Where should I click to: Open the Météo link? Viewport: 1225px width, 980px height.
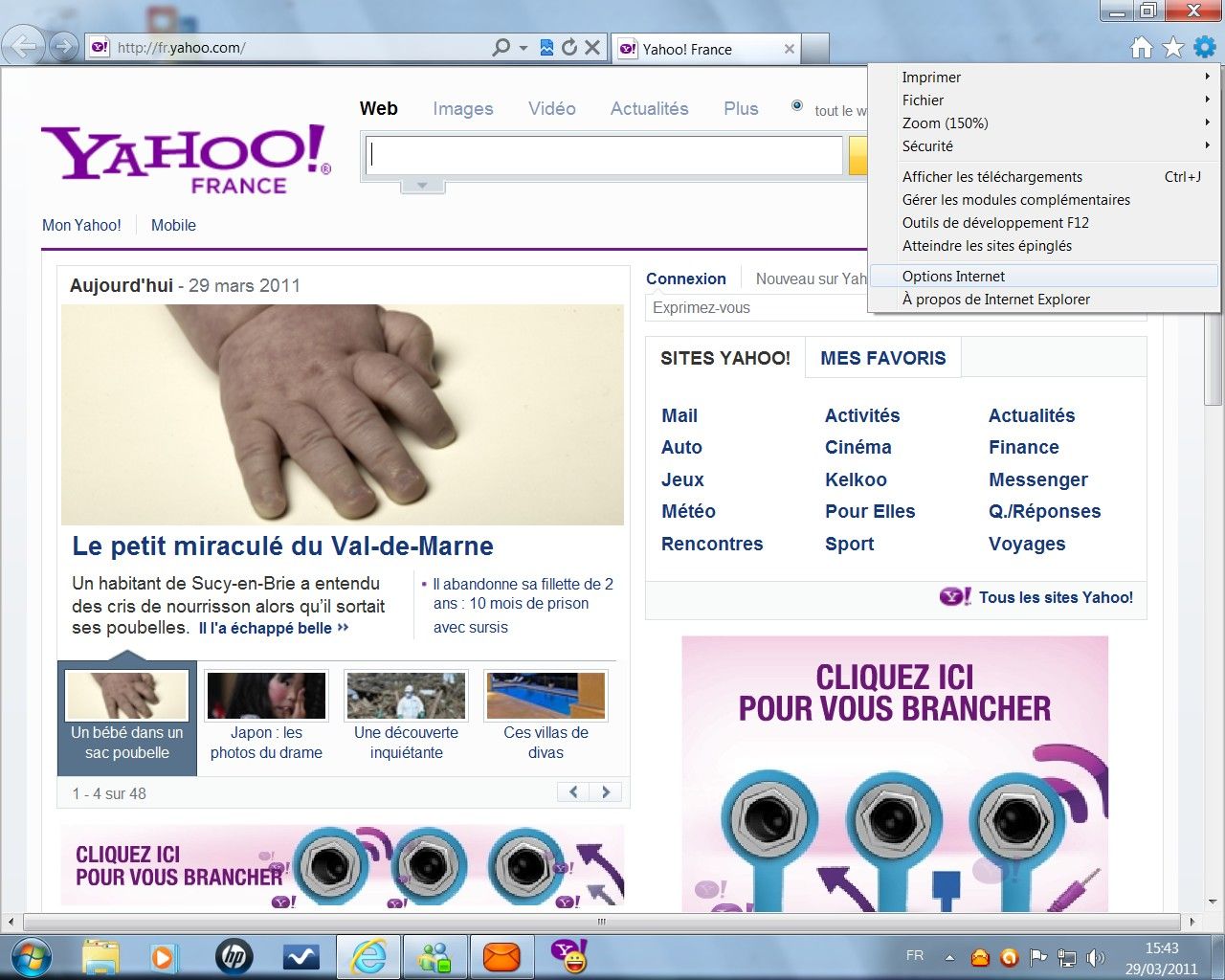[688, 511]
